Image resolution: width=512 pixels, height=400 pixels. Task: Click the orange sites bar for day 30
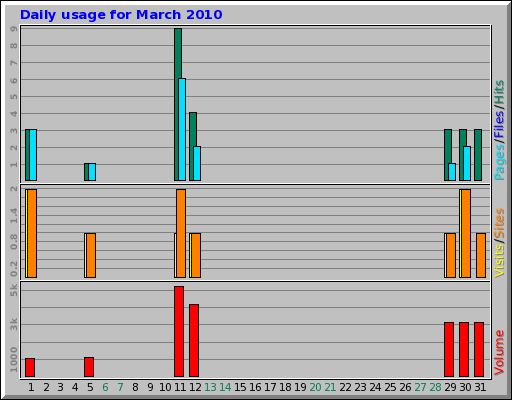(466, 233)
